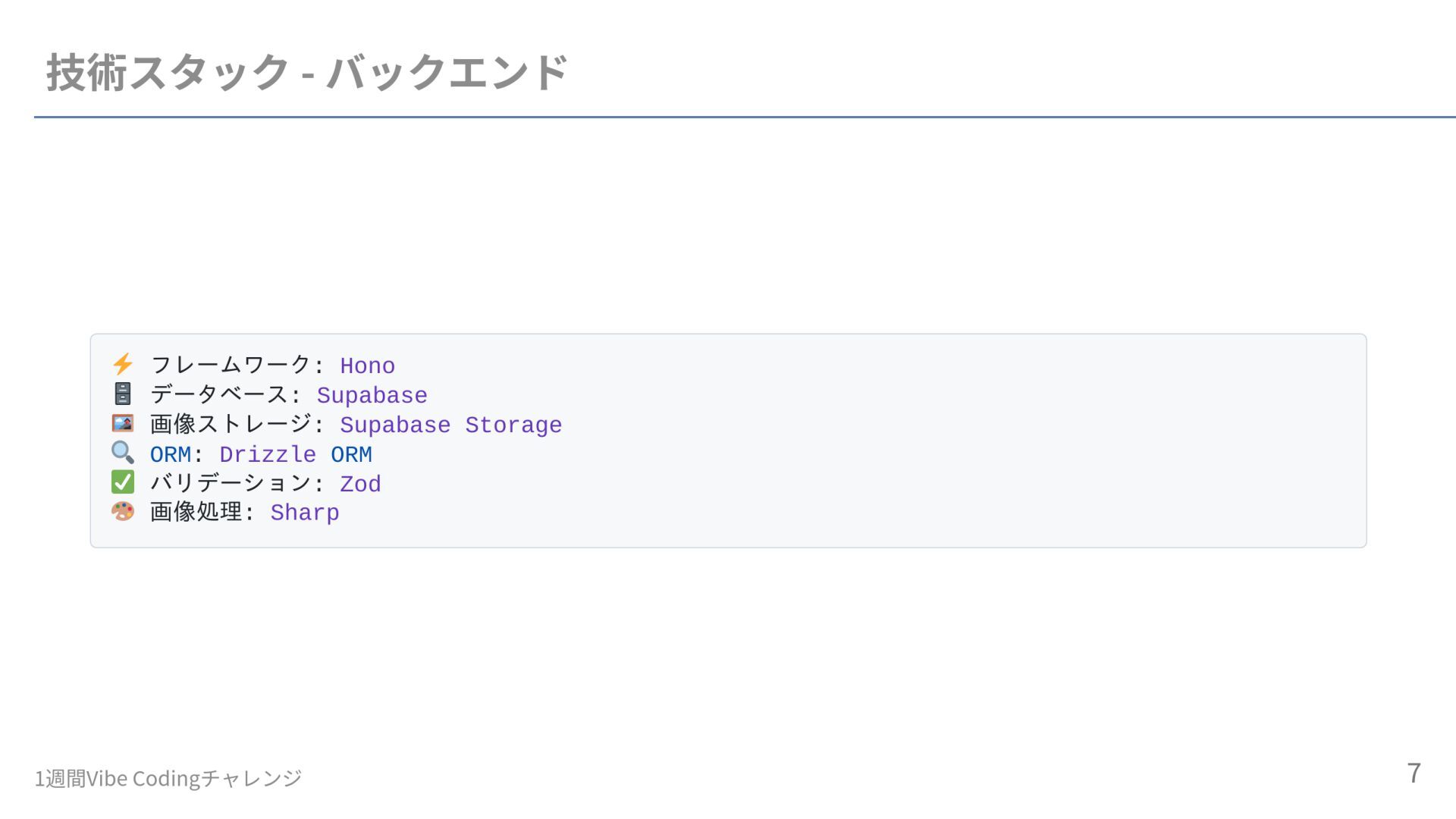Click the Supabase Storage text
The width and height of the screenshot is (1456, 819).
tap(451, 425)
